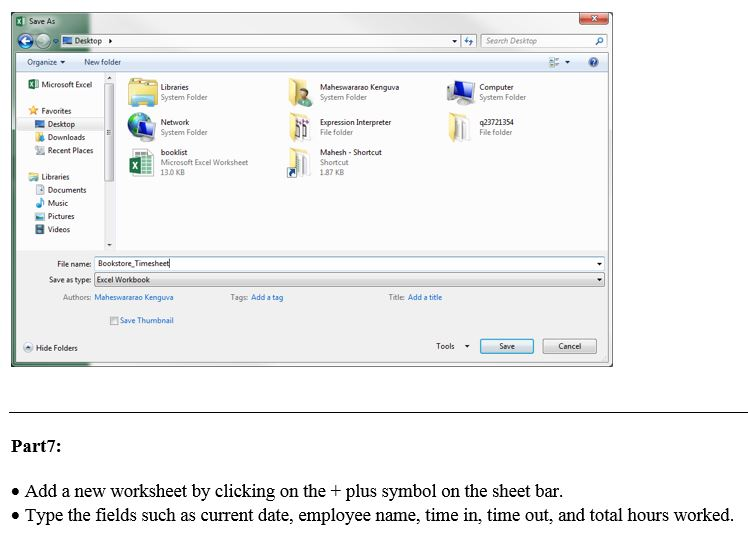Open the Save as type combo box

tap(349, 280)
